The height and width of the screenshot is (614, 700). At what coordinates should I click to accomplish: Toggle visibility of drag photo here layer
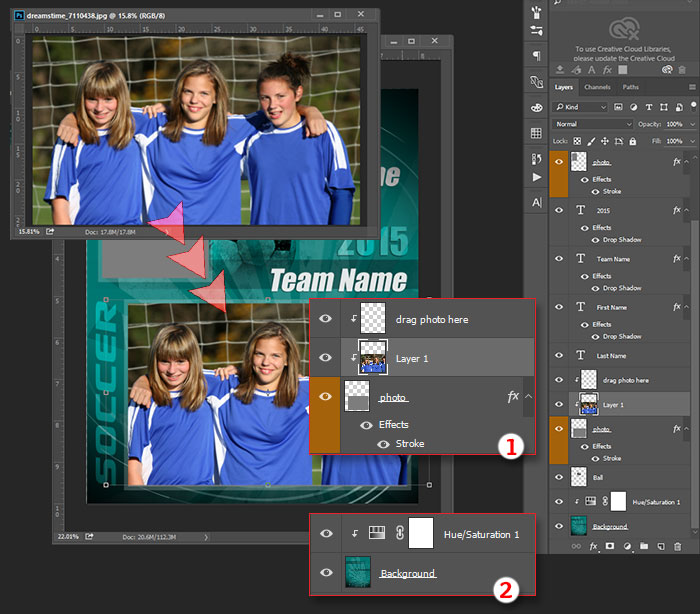[559, 380]
